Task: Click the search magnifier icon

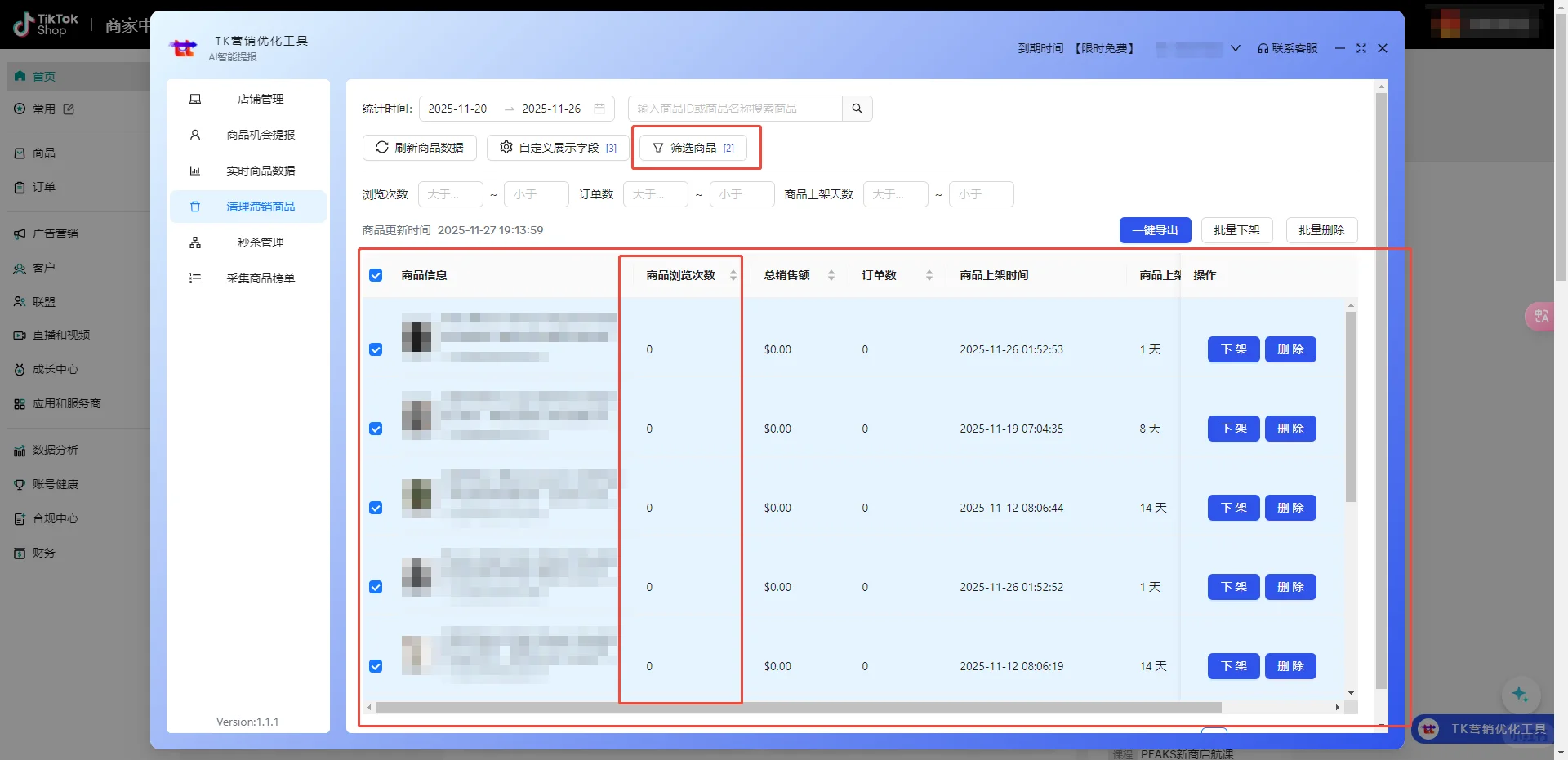Action: [x=856, y=108]
